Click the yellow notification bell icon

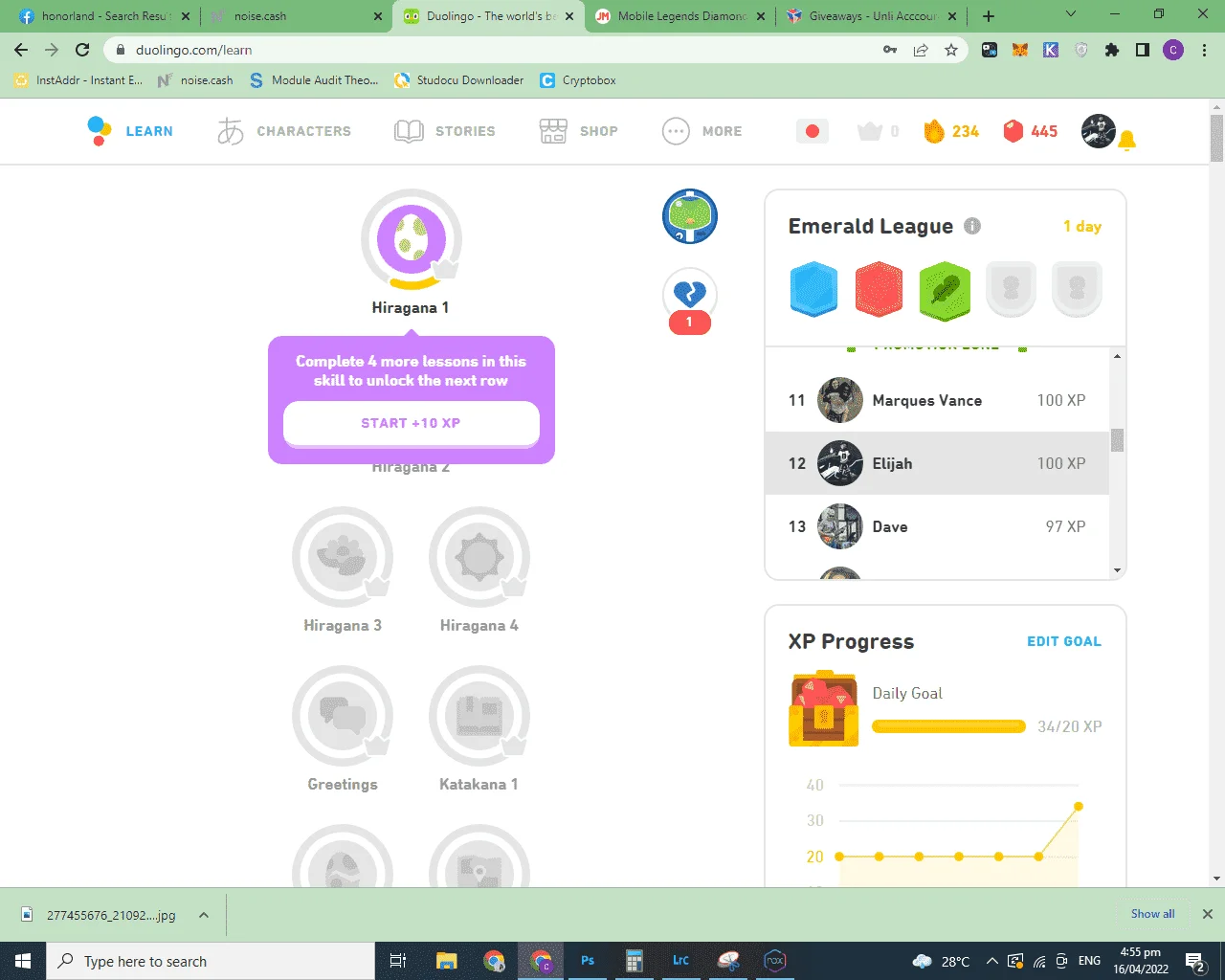pos(1127,142)
